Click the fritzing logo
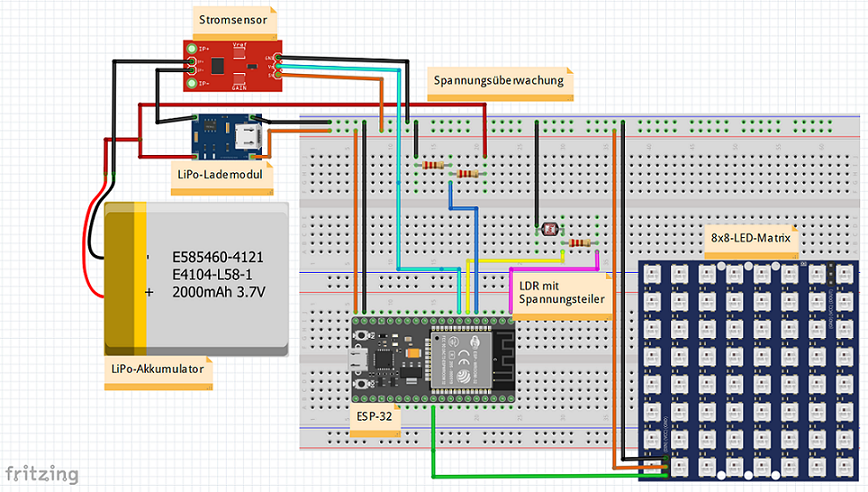Screen dimensions: 868x492 click(x=42, y=472)
